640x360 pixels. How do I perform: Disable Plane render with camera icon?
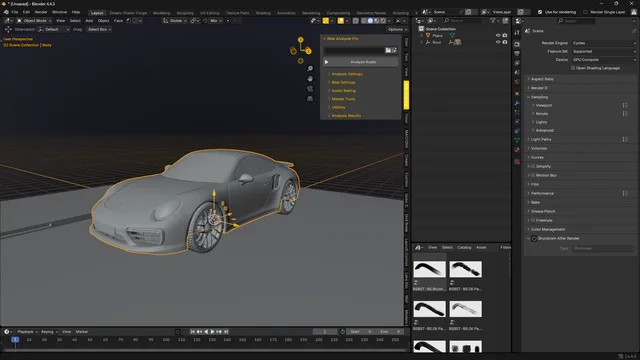[505, 36]
